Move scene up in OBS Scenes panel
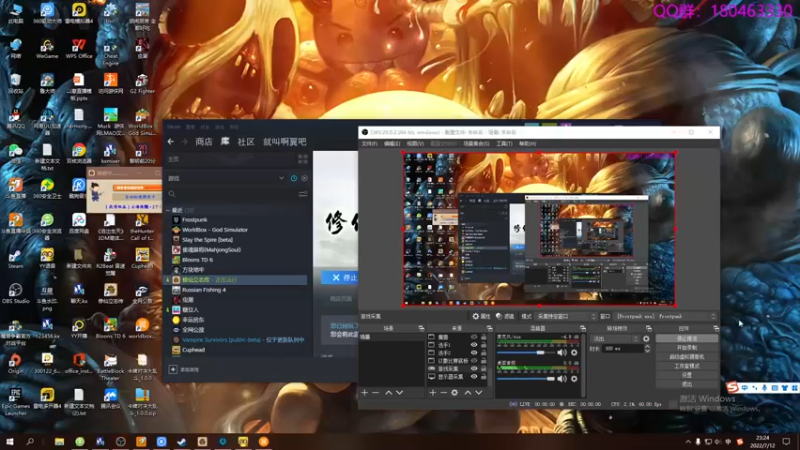800x450 pixels. (389, 393)
